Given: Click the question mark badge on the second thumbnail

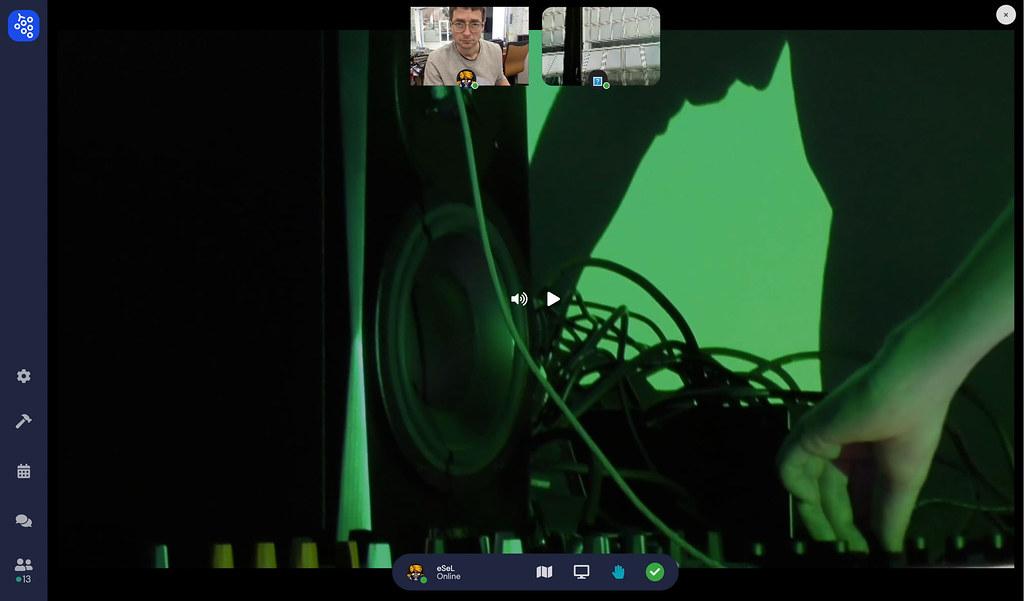Looking at the screenshot, I should point(598,81).
